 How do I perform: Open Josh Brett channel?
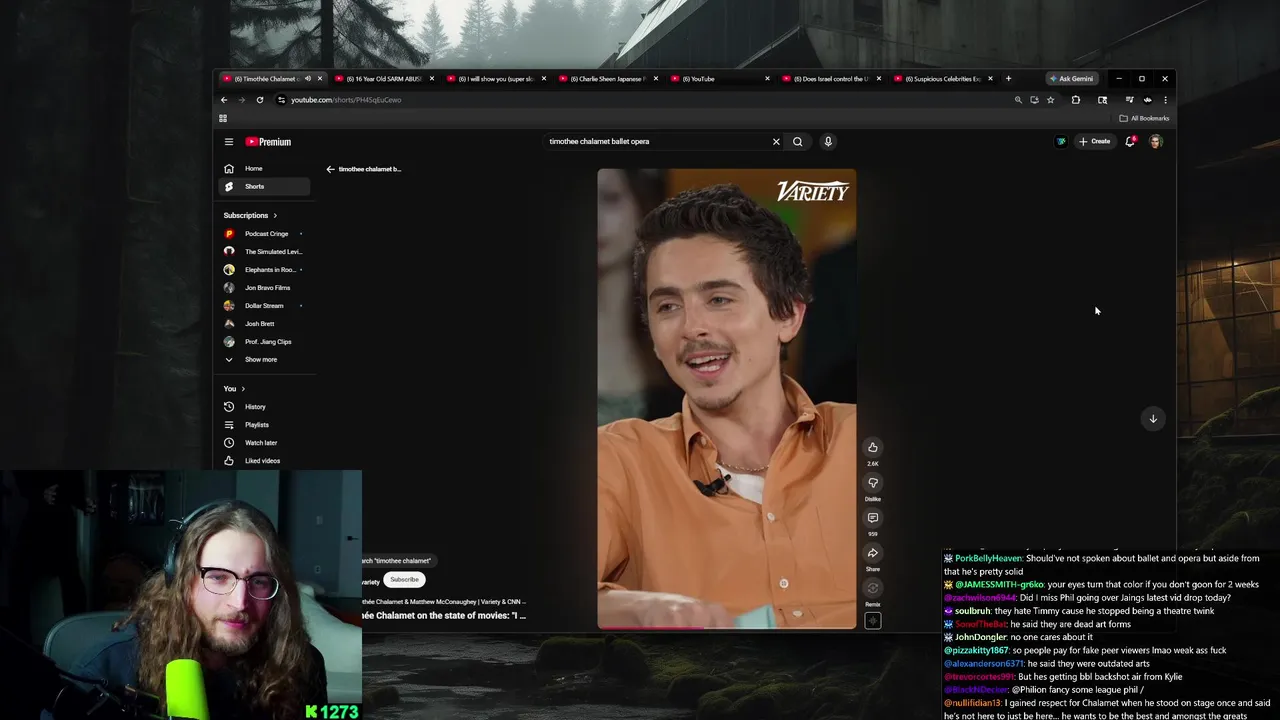(x=264, y=323)
